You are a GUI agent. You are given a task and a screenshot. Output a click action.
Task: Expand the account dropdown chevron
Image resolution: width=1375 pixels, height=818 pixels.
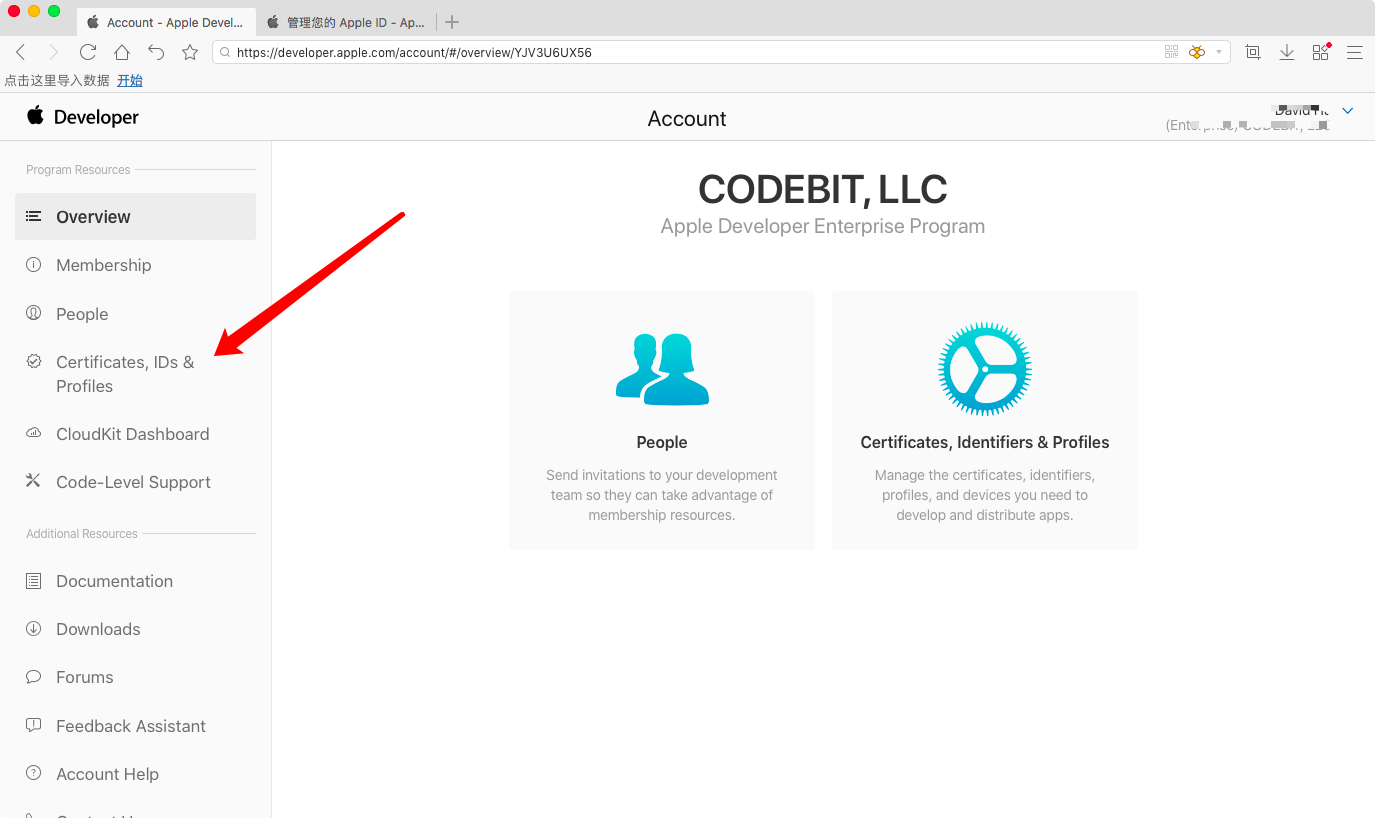pos(1347,111)
